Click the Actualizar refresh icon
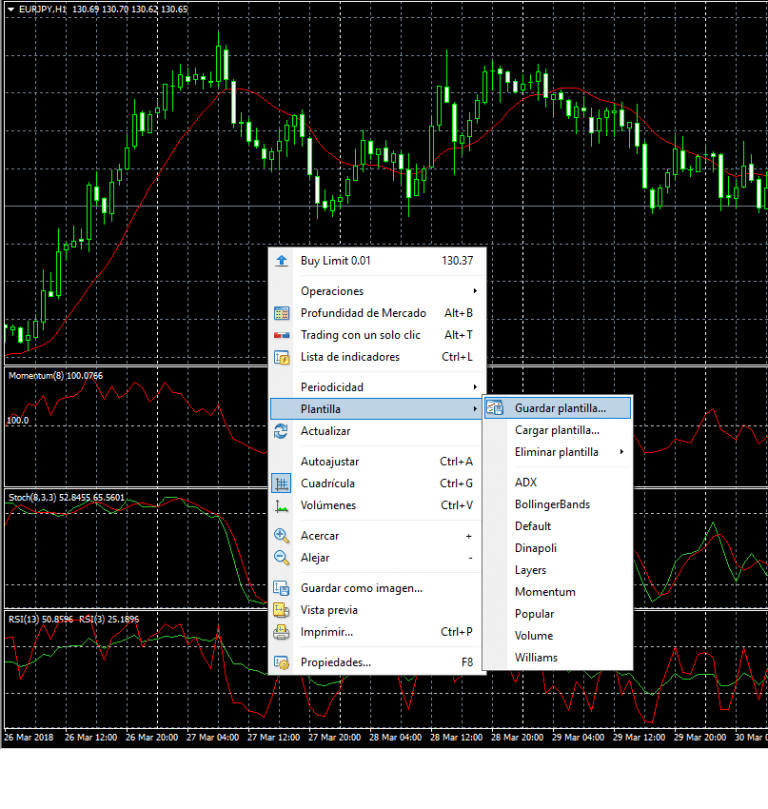 [x=282, y=431]
